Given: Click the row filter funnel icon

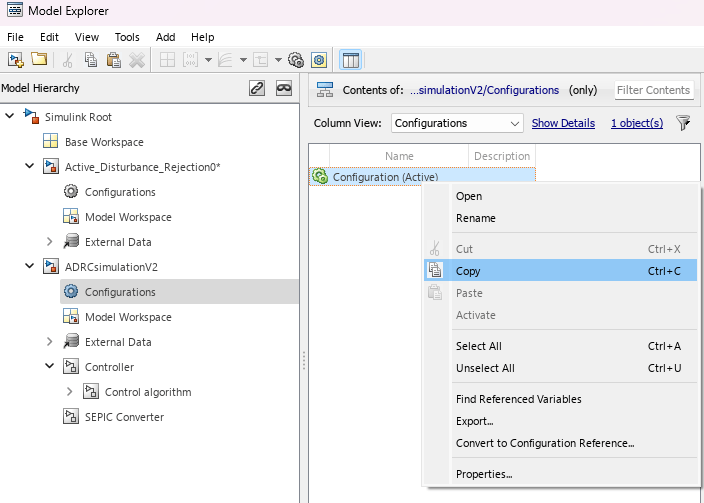Looking at the screenshot, I should (x=683, y=123).
